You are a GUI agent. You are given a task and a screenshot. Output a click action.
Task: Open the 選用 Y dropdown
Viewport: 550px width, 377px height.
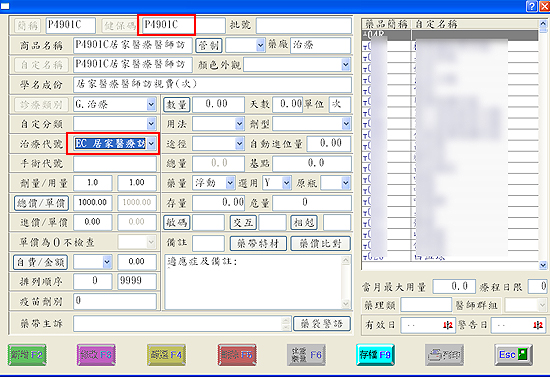[x=287, y=183]
